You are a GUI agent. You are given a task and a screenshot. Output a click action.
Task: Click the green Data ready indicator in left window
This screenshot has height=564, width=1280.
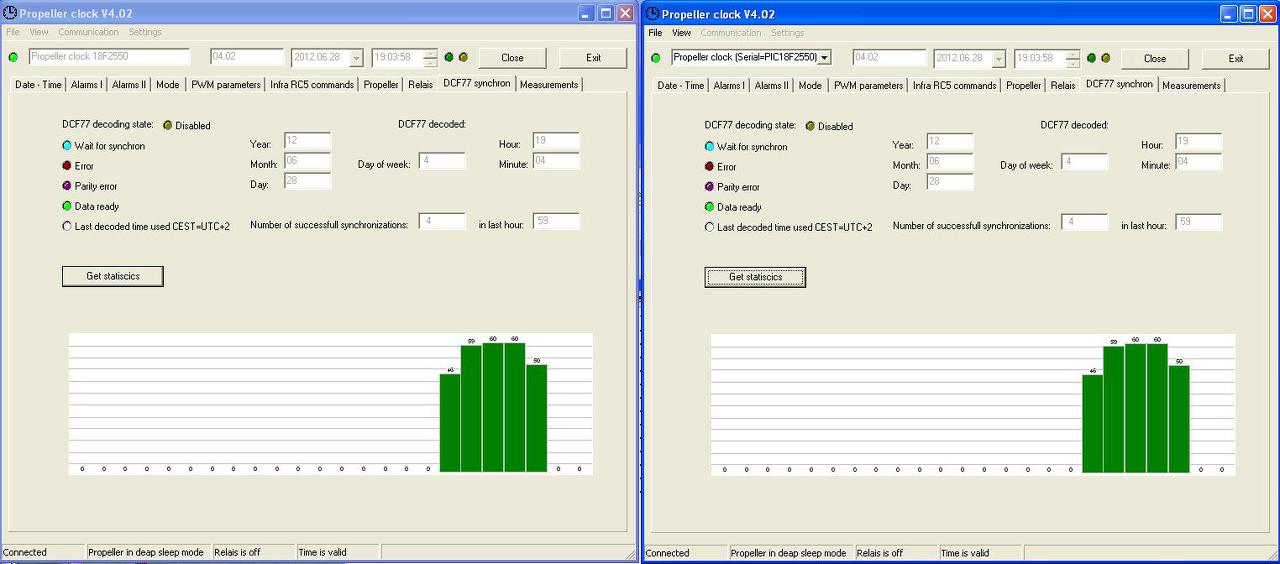click(x=67, y=206)
